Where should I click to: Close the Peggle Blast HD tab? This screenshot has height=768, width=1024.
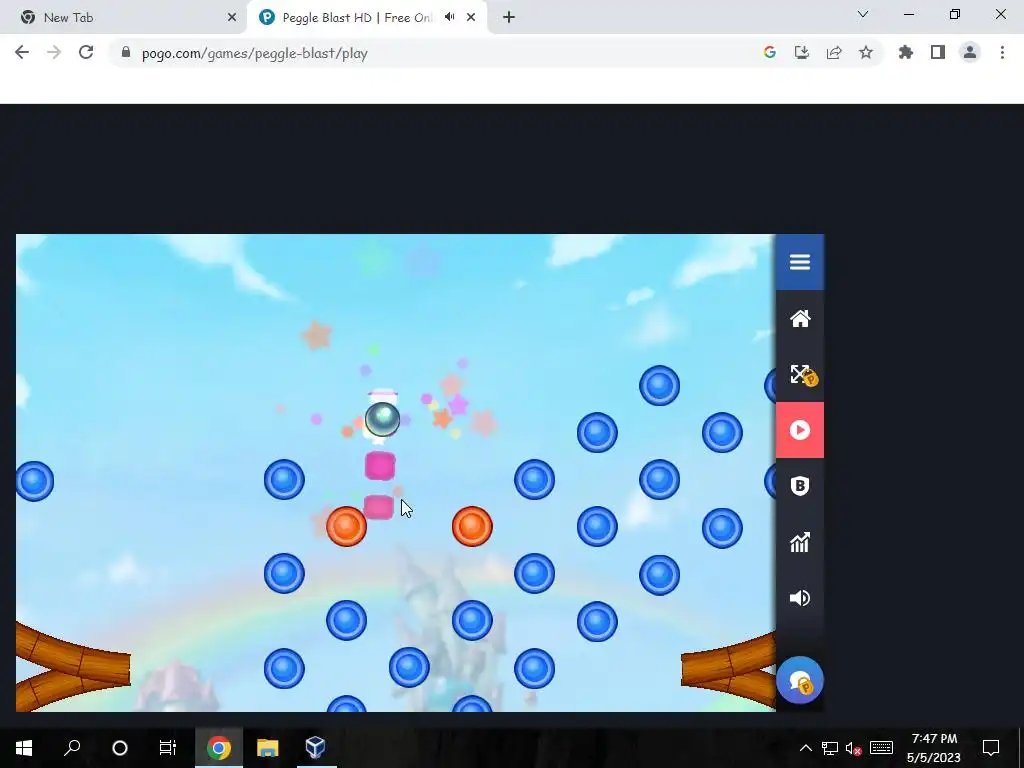tap(471, 18)
